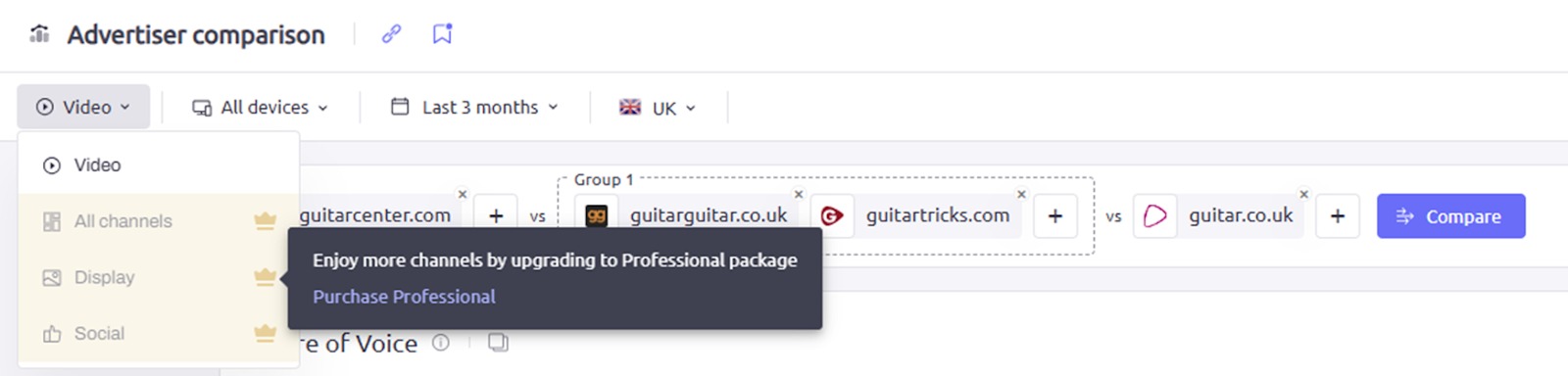Remove guitarguitar.co.uk from Group 1

coord(799,194)
